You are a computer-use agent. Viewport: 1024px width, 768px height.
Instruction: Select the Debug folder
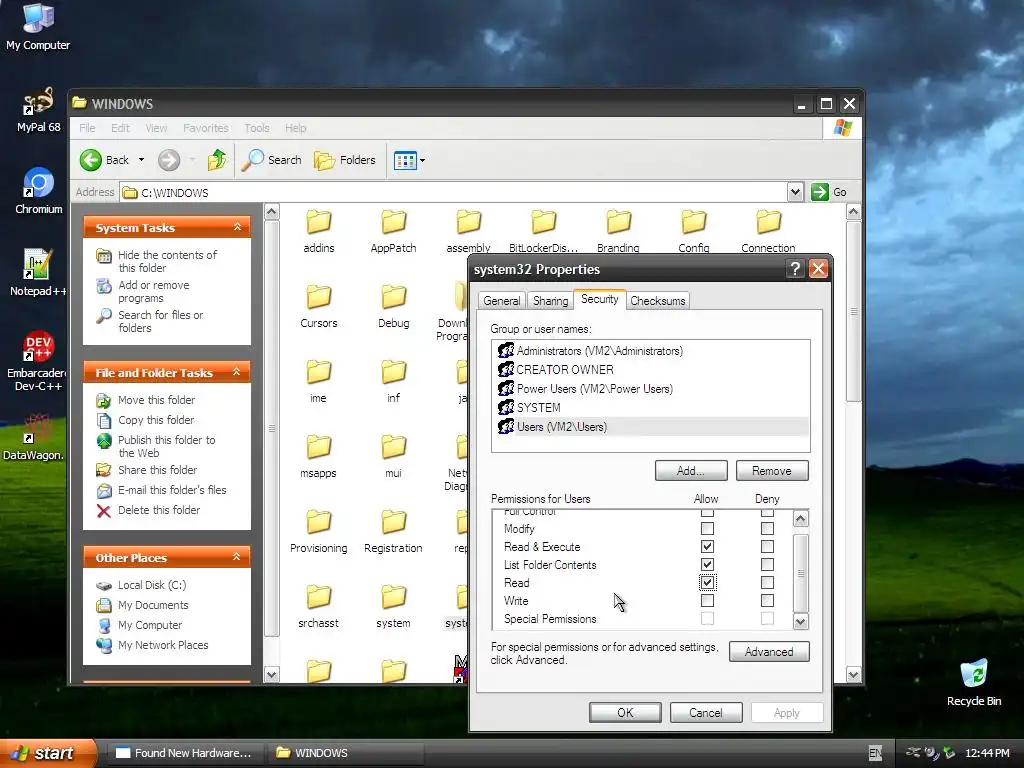(393, 307)
